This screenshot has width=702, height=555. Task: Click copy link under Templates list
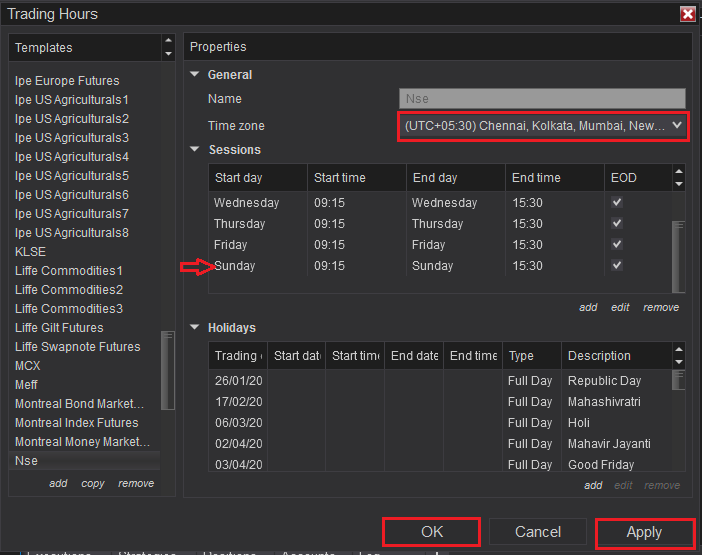click(x=93, y=483)
